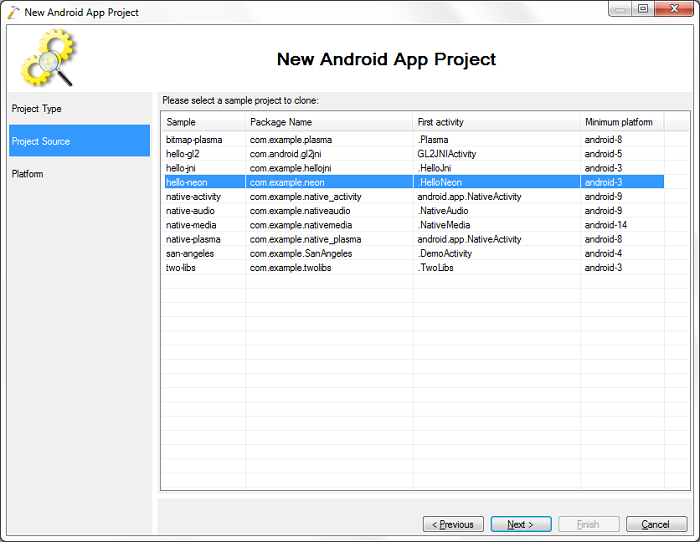Select the Project Source step
This screenshot has height=542, width=700.
pyautogui.click(x=79, y=141)
